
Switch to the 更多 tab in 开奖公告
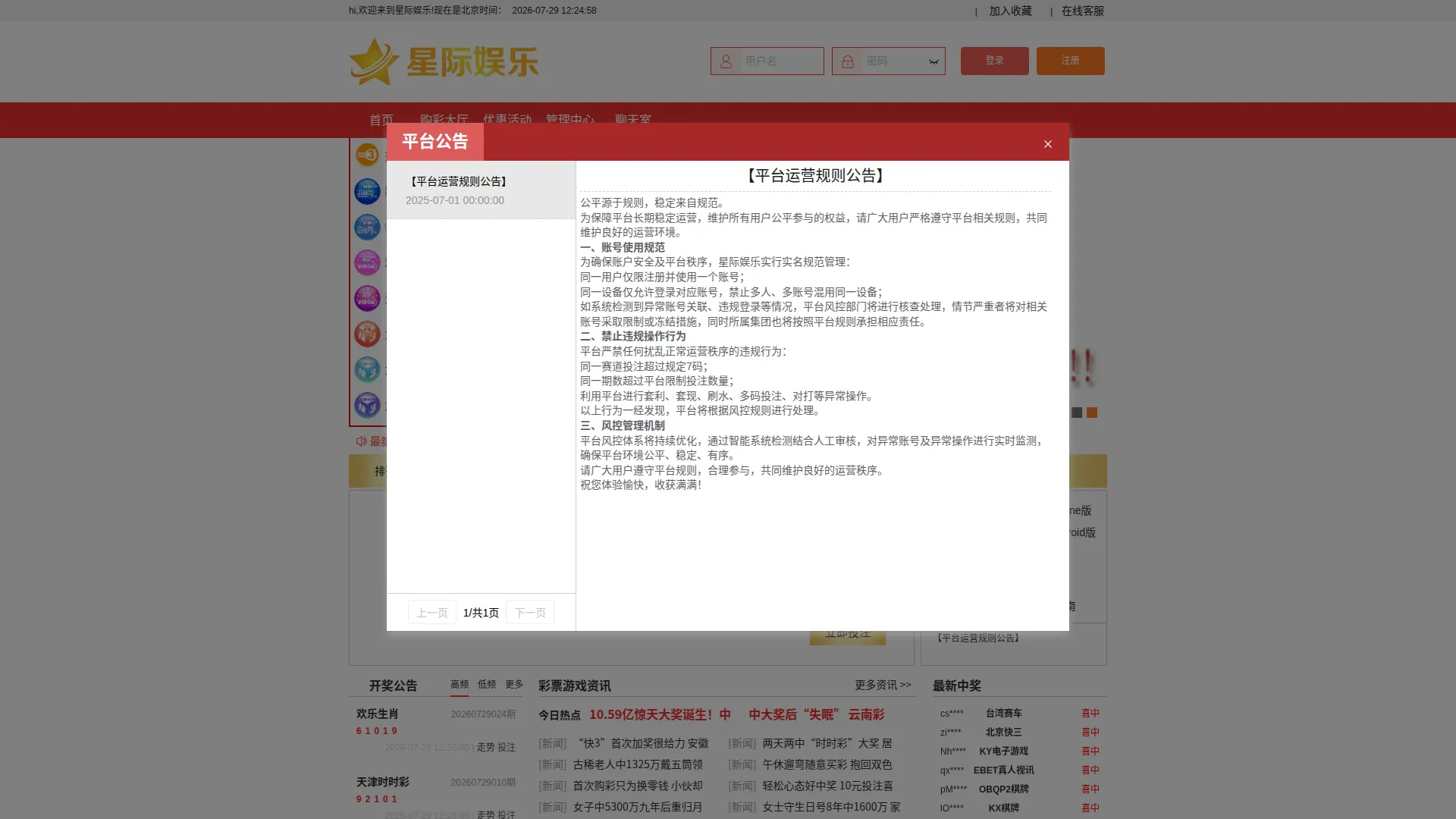[x=514, y=684]
